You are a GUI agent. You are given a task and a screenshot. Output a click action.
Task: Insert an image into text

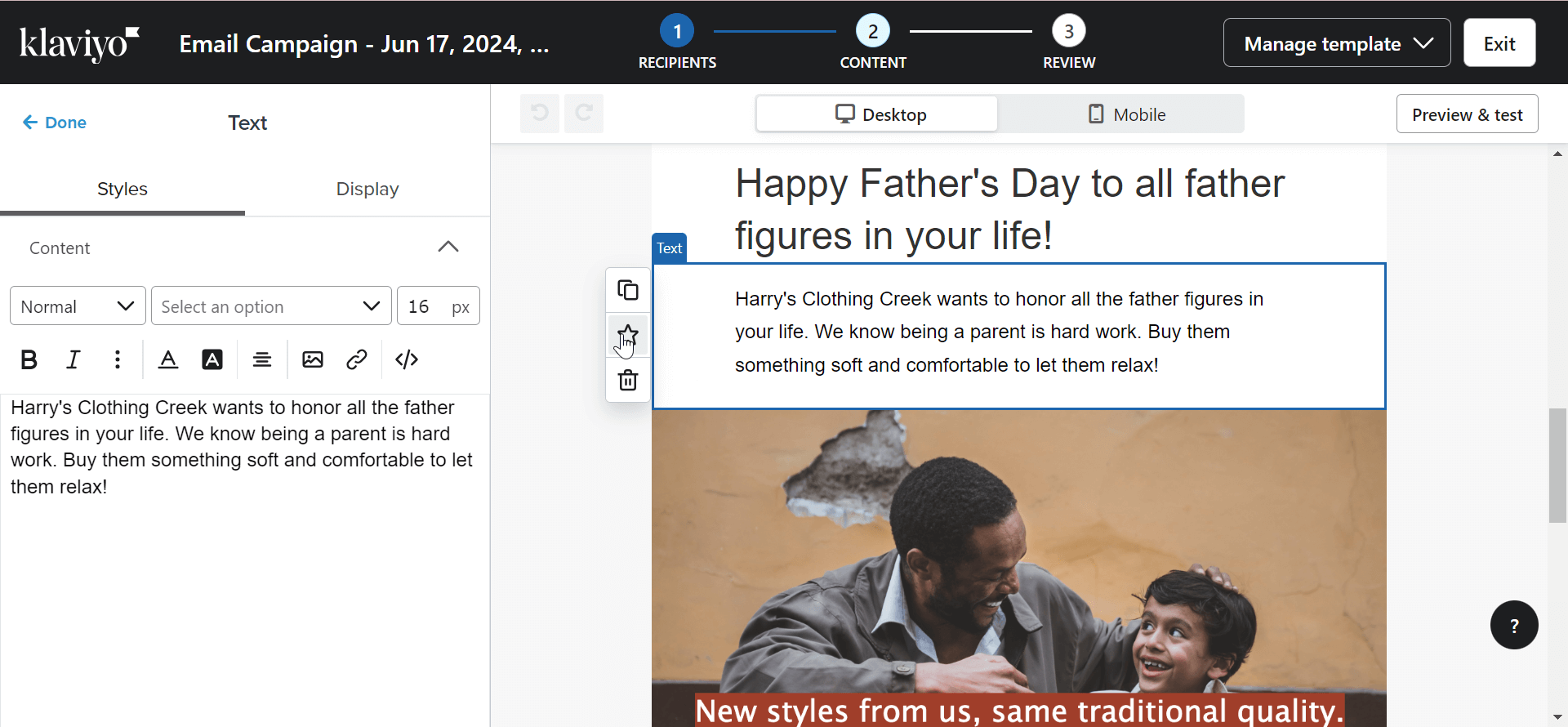coord(313,359)
